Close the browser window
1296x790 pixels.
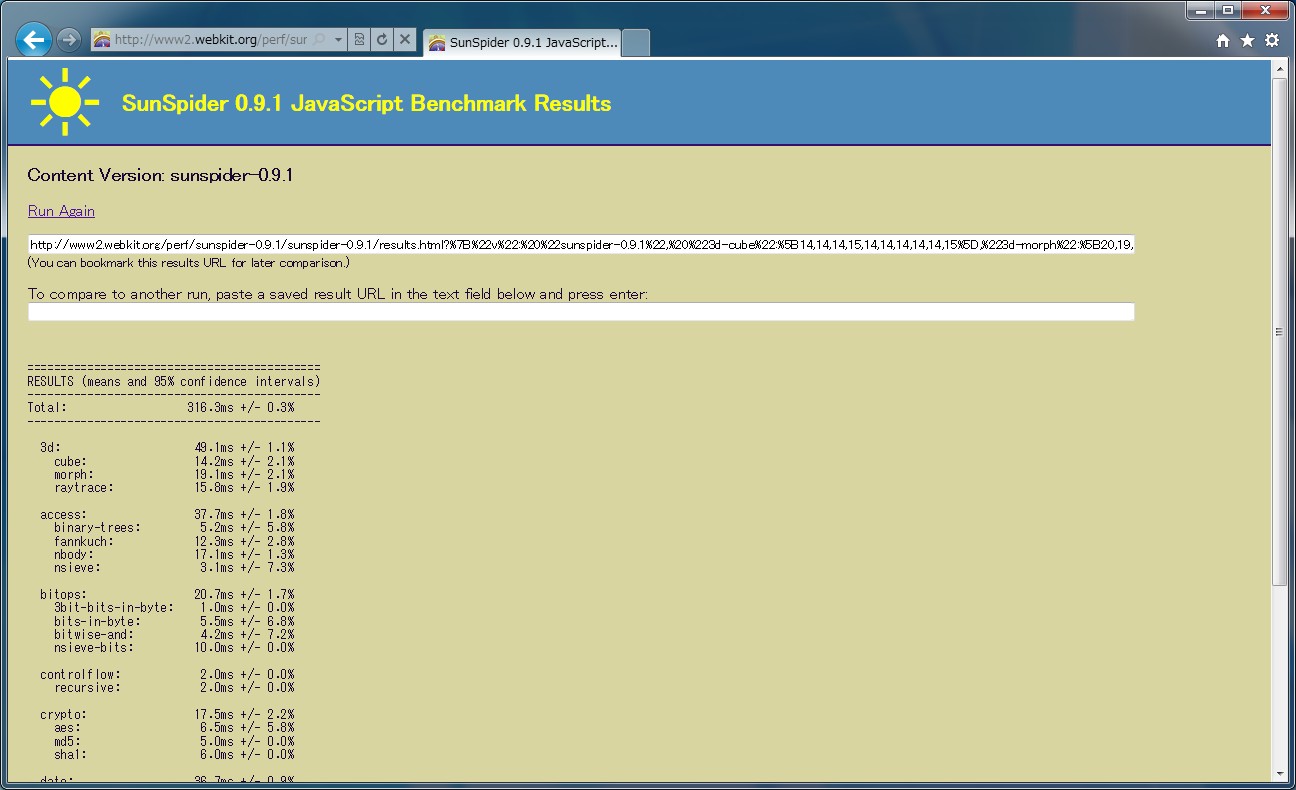(x=1265, y=10)
